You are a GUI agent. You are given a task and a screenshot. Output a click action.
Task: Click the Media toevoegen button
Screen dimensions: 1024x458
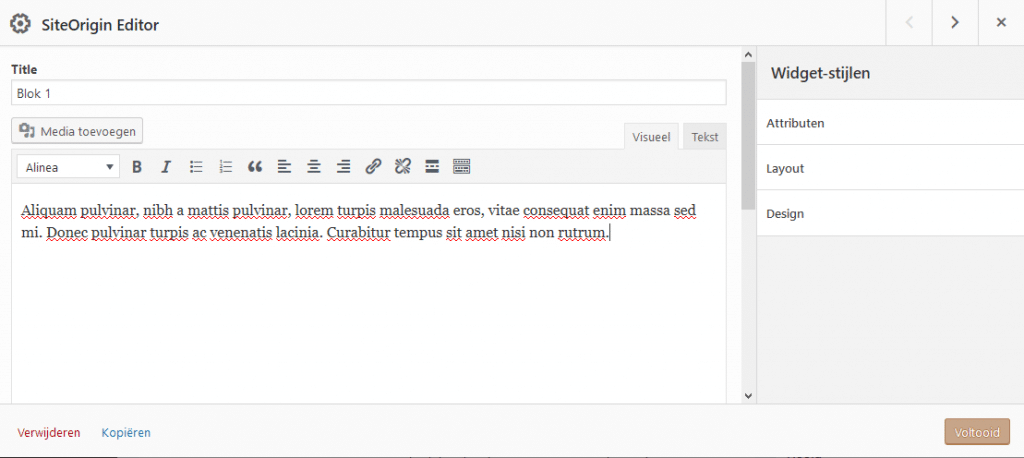tap(77, 131)
